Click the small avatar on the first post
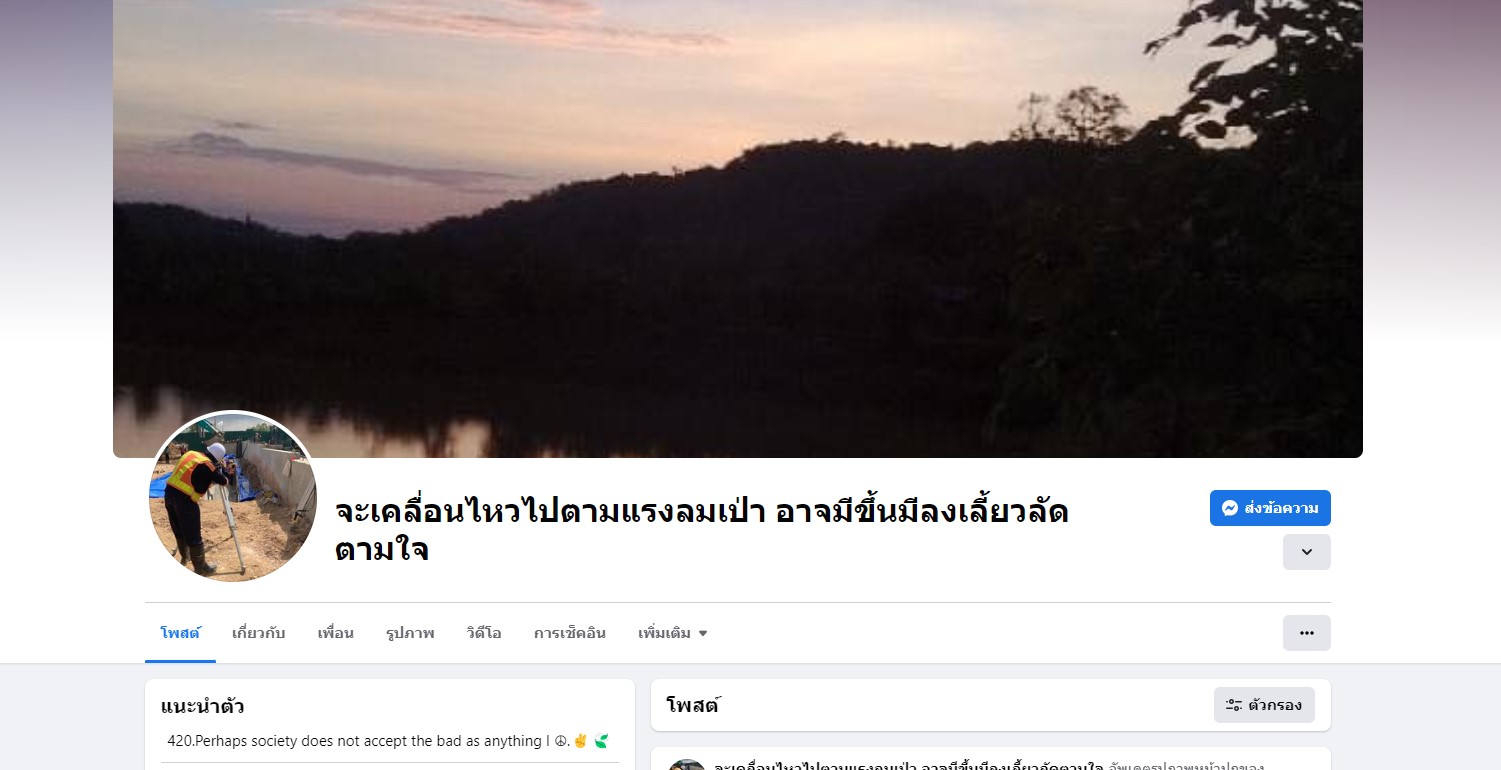This screenshot has height=770, width=1501. click(687, 765)
